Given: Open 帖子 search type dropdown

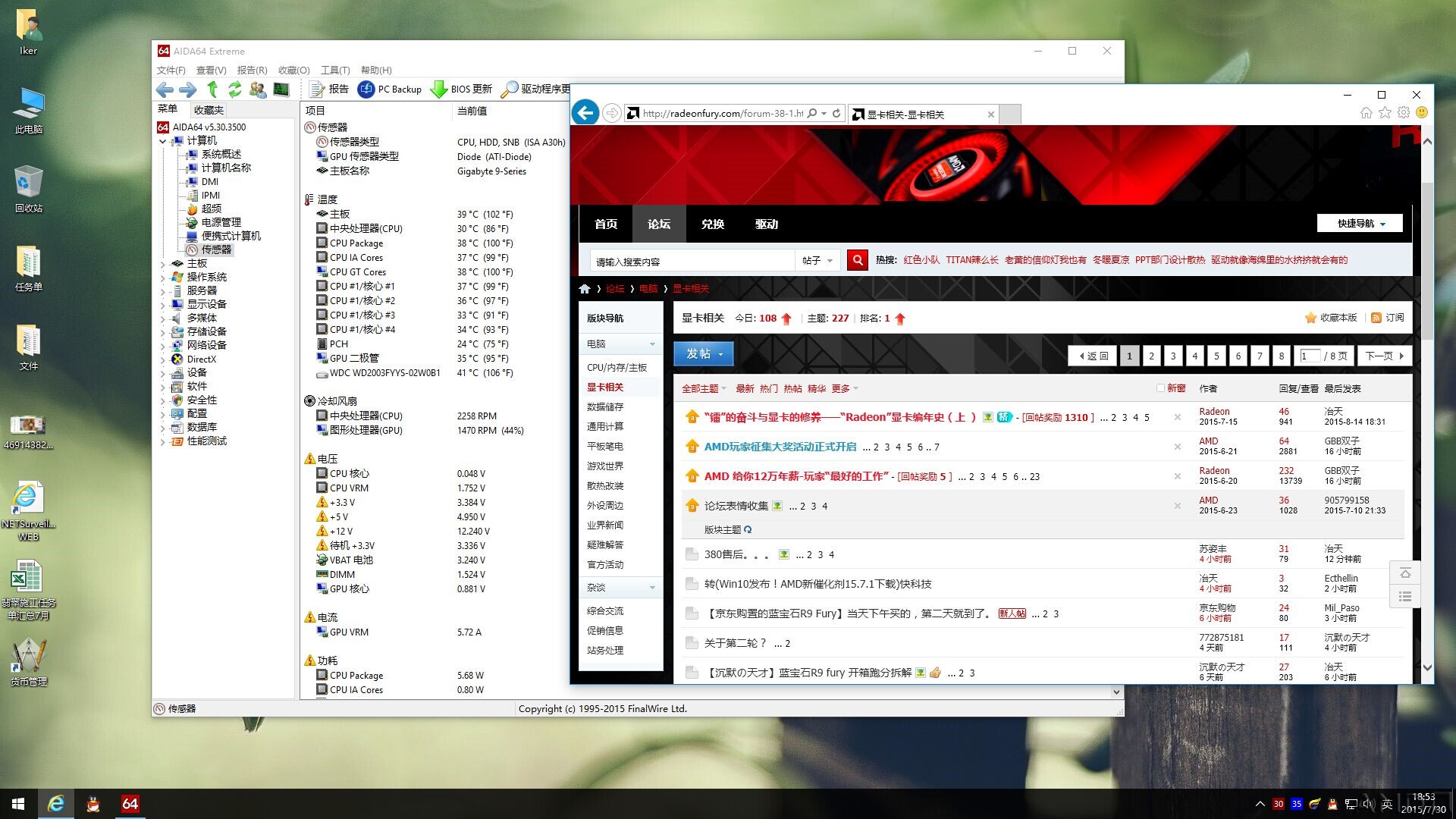Looking at the screenshot, I should 817,260.
